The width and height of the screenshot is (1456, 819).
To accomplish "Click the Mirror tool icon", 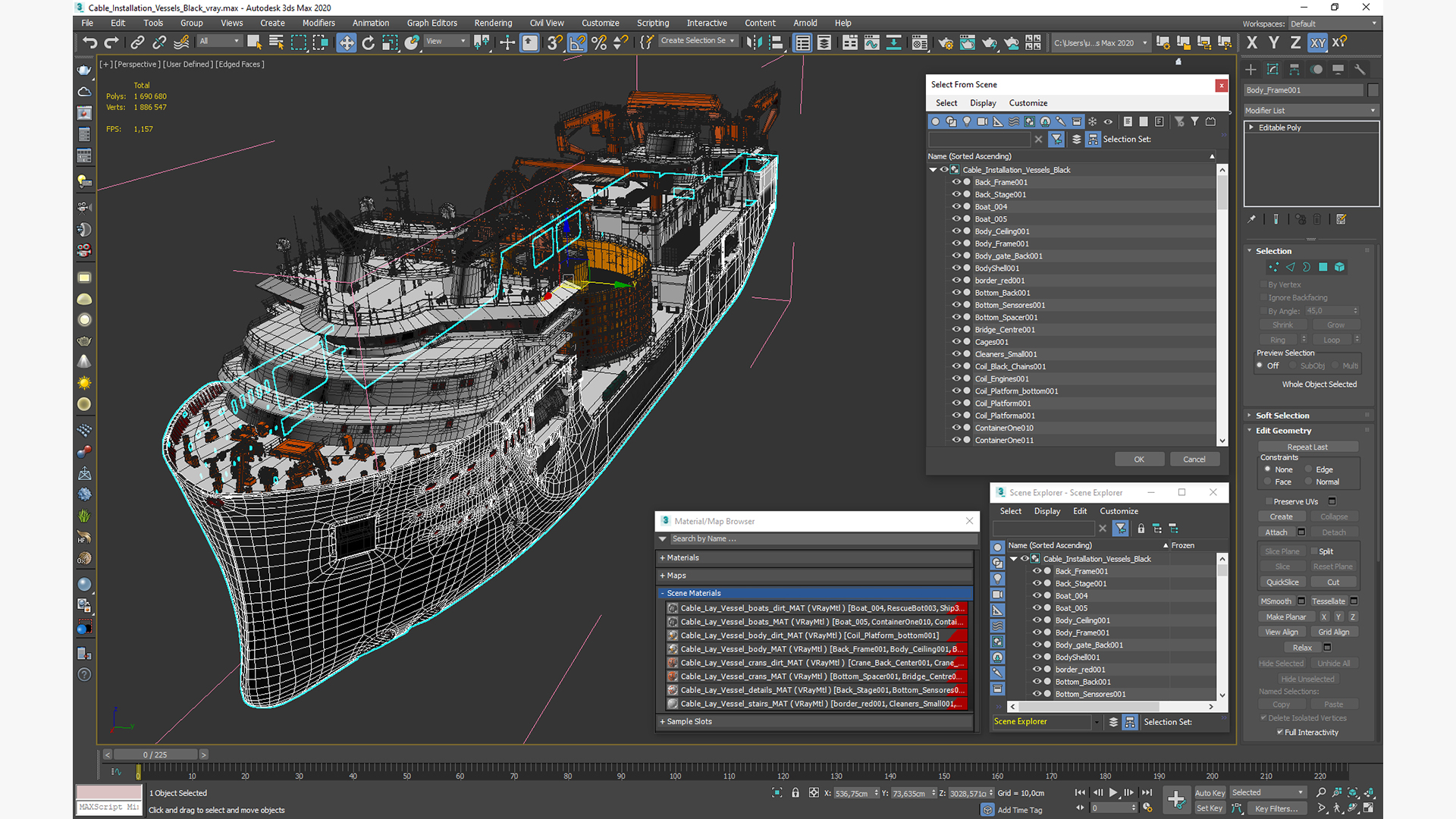I will click(753, 43).
